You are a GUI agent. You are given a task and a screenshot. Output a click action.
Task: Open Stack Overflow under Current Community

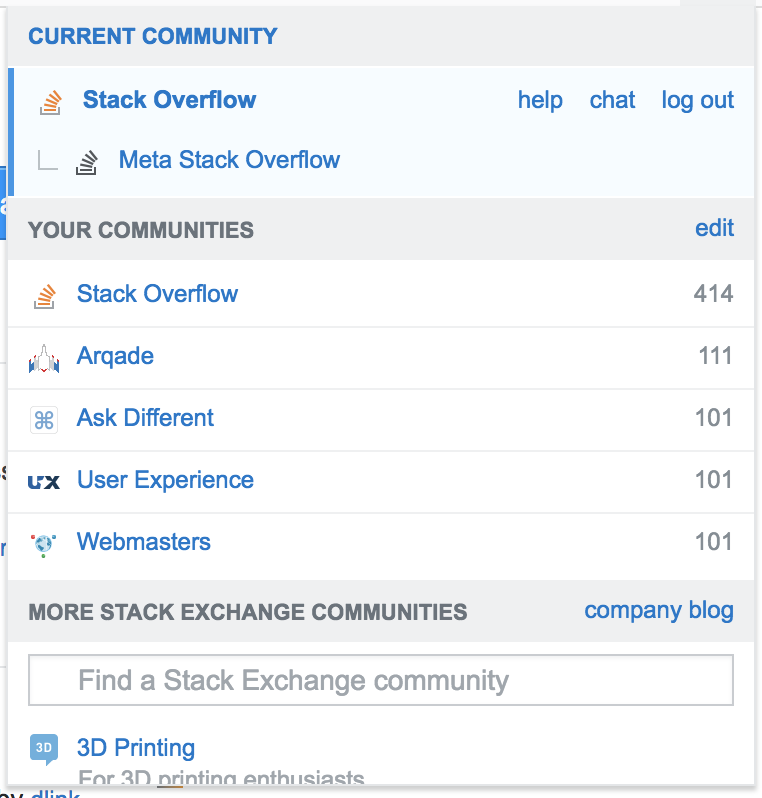point(170,99)
